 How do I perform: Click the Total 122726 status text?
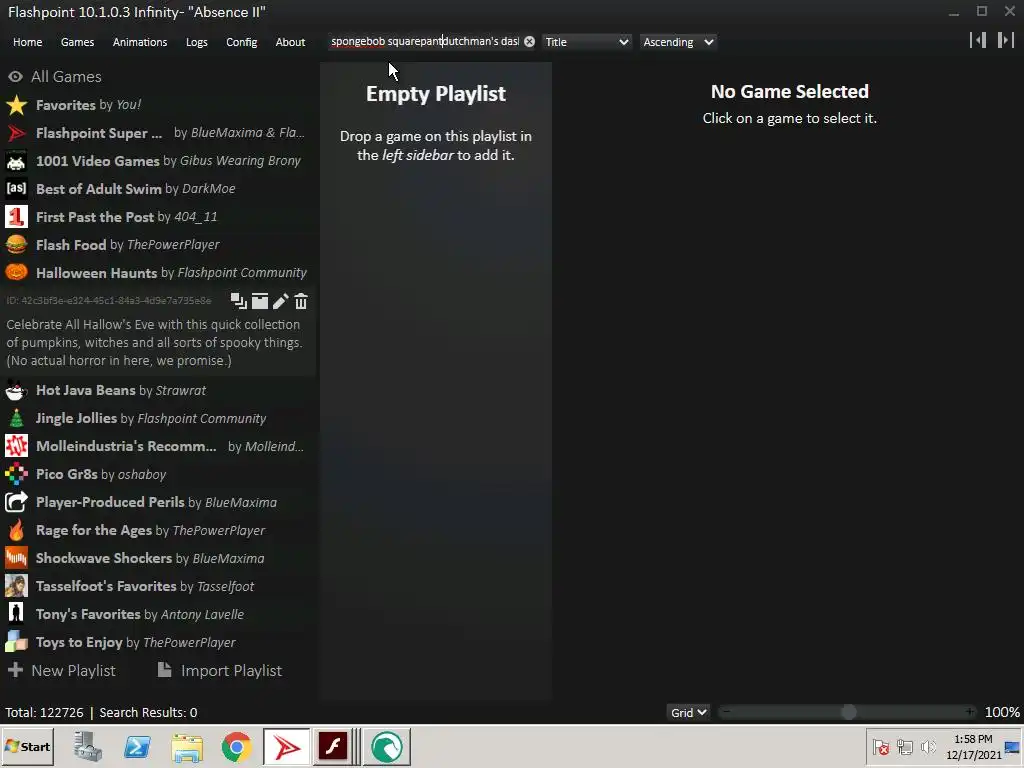tap(44, 712)
